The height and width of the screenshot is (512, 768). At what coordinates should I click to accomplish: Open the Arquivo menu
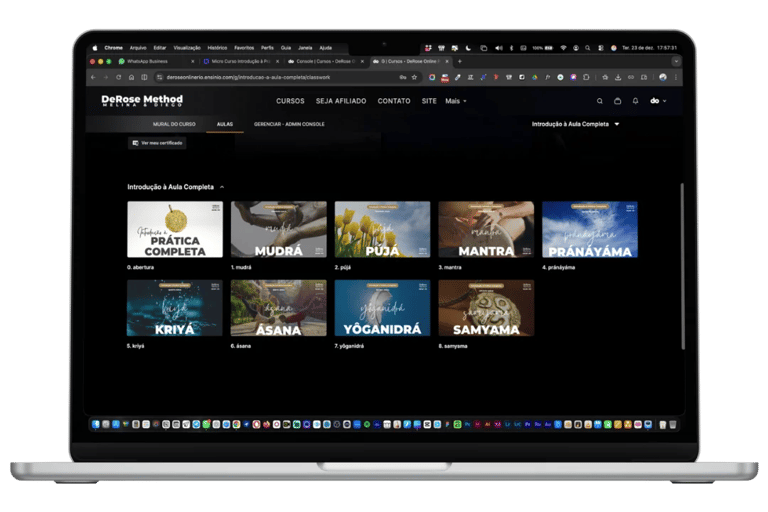pyautogui.click(x=138, y=48)
